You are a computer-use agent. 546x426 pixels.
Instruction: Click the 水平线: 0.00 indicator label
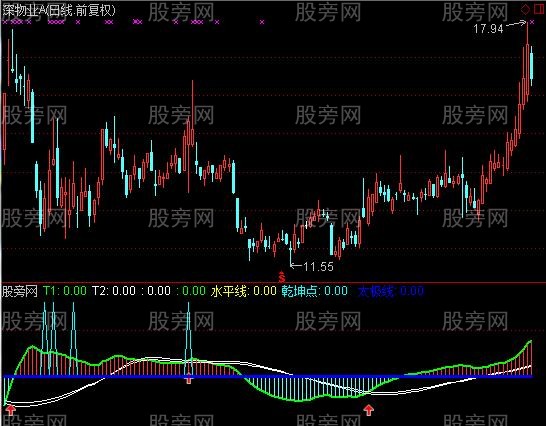(243, 291)
